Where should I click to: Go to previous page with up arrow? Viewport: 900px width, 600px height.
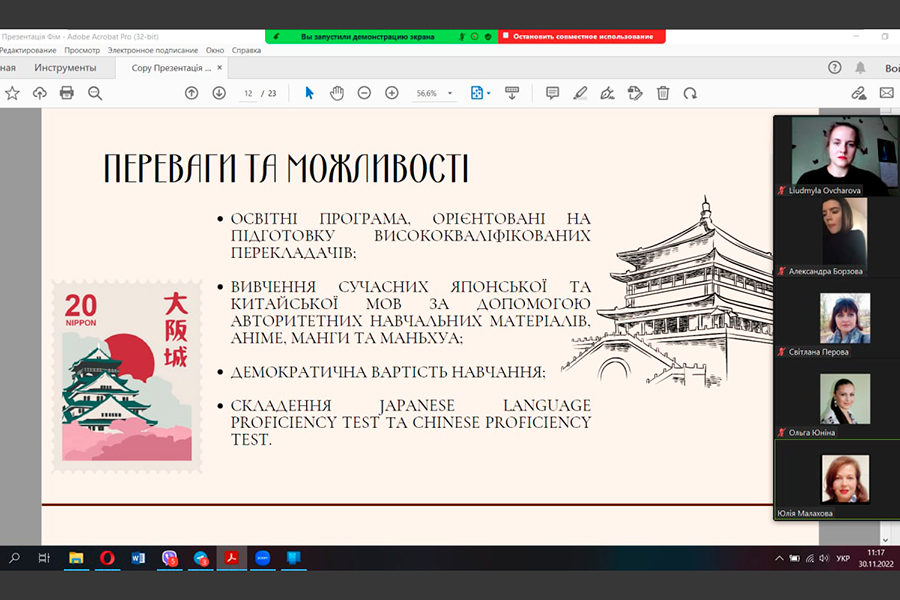point(191,93)
